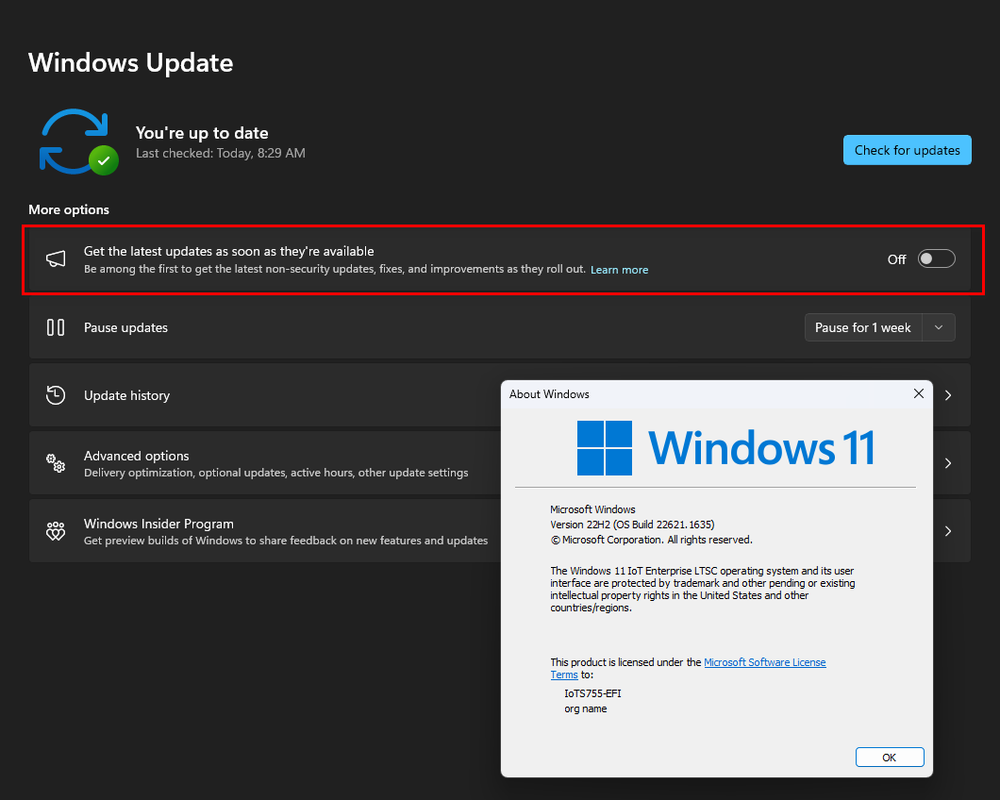Click the Check for updates button
The width and height of the screenshot is (1000, 800).
point(907,150)
